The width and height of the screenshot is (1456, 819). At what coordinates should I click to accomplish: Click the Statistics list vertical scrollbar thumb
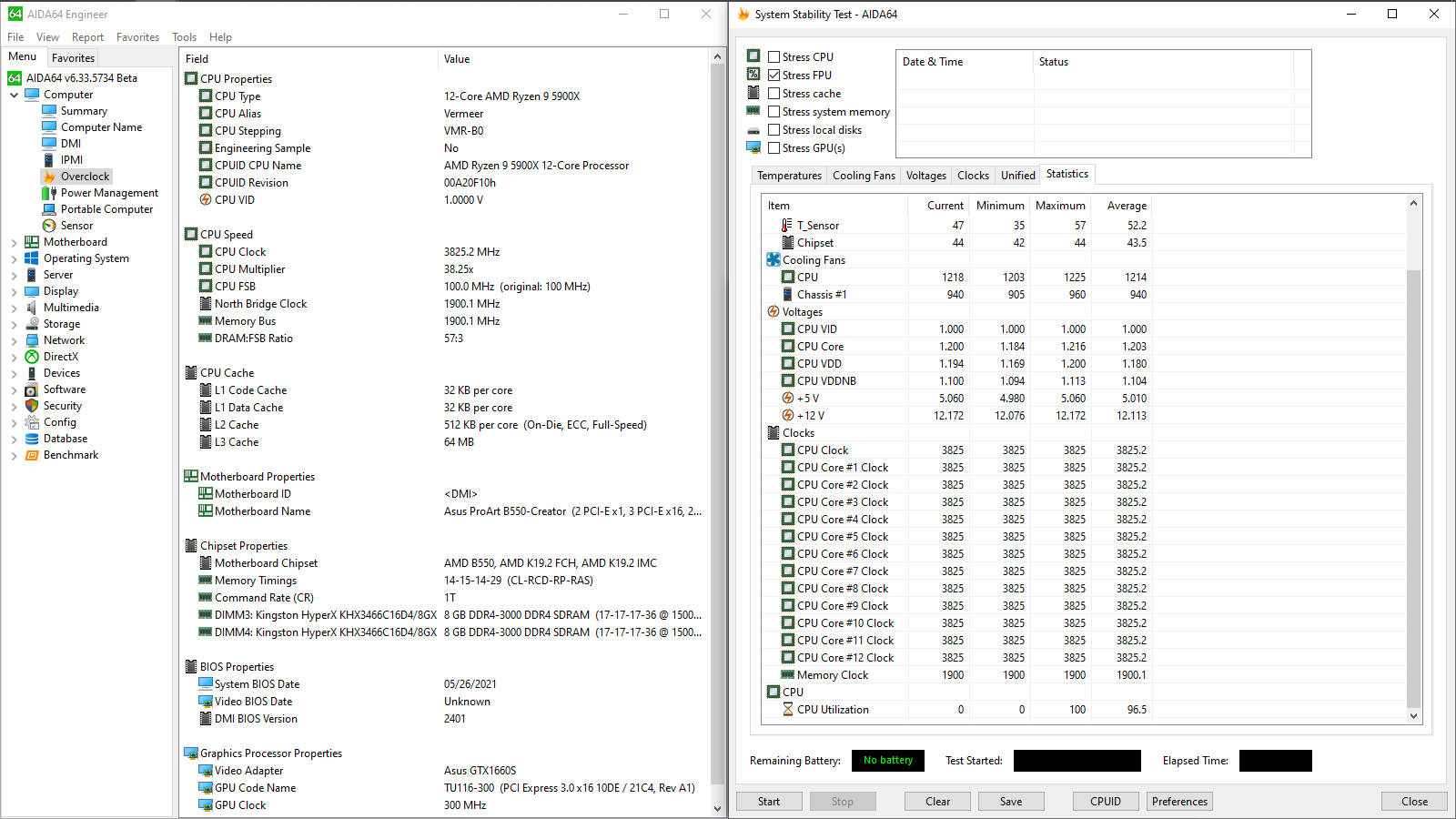[x=1413, y=489]
